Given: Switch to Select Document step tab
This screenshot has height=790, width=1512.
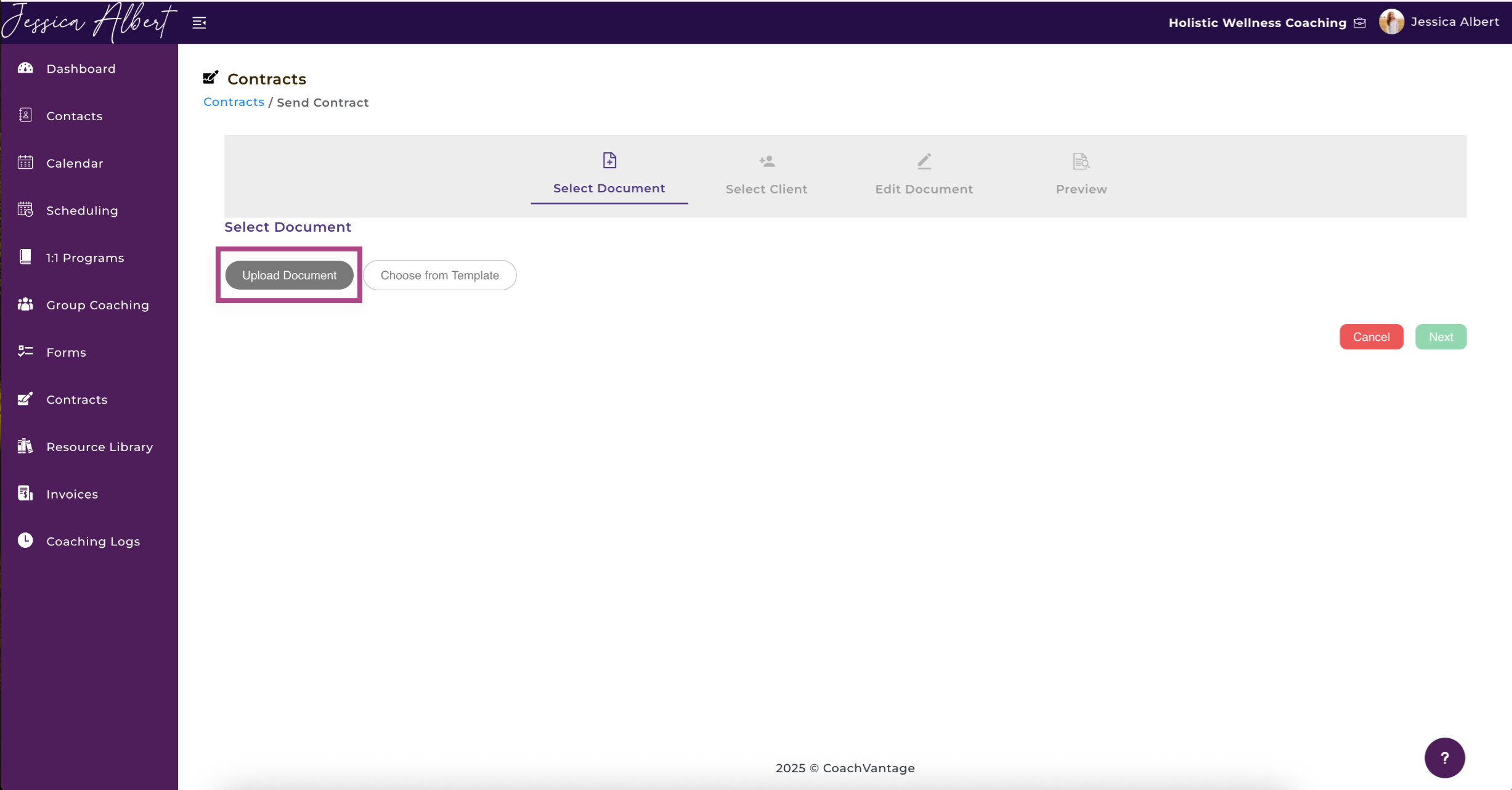Looking at the screenshot, I should pyautogui.click(x=609, y=176).
